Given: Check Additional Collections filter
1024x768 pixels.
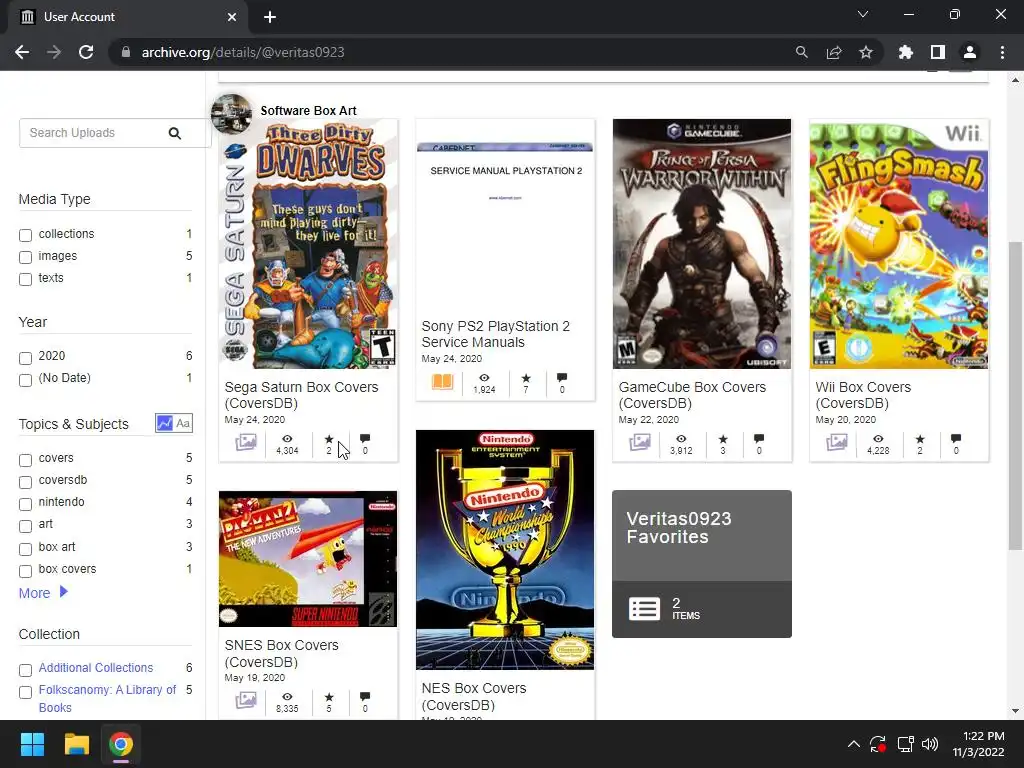Looking at the screenshot, I should [25, 670].
